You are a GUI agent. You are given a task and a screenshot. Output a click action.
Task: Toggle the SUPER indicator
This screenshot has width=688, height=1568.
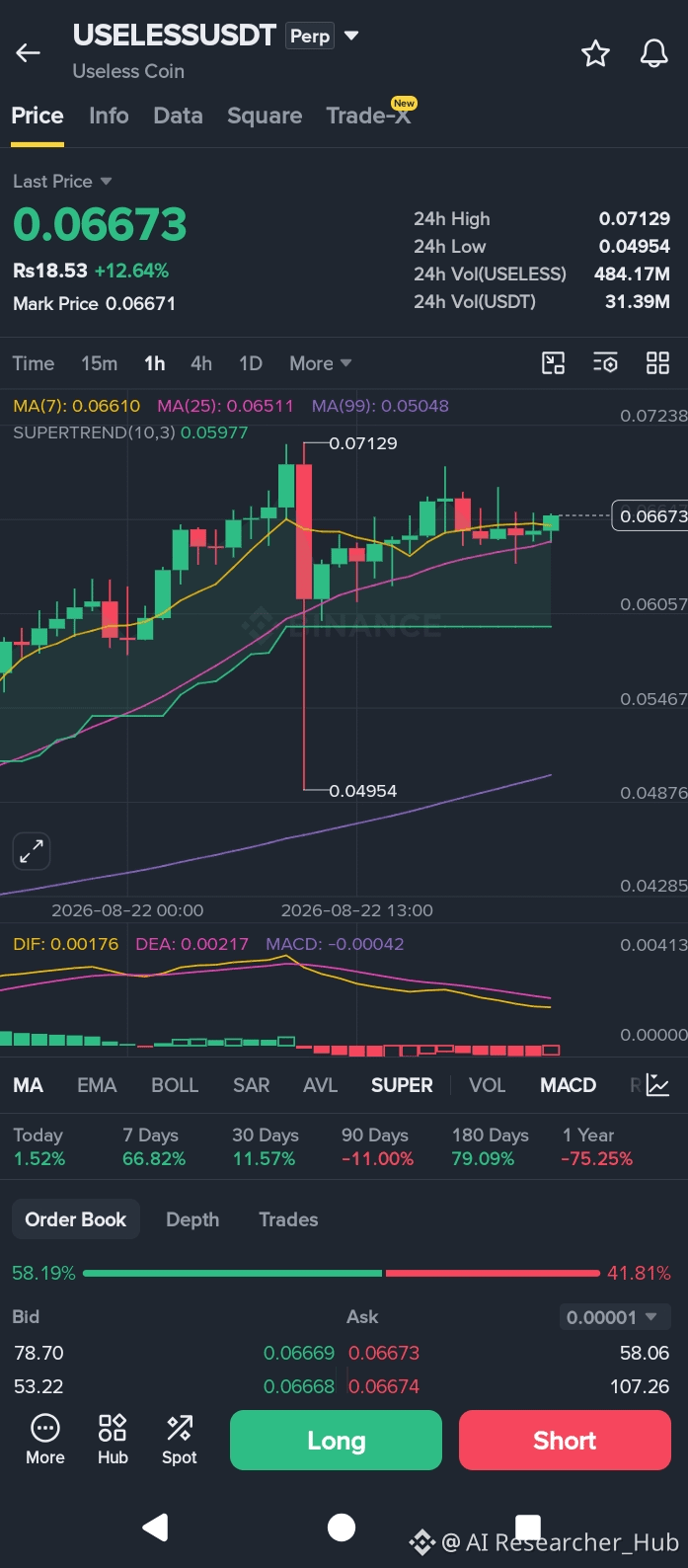[402, 1085]
